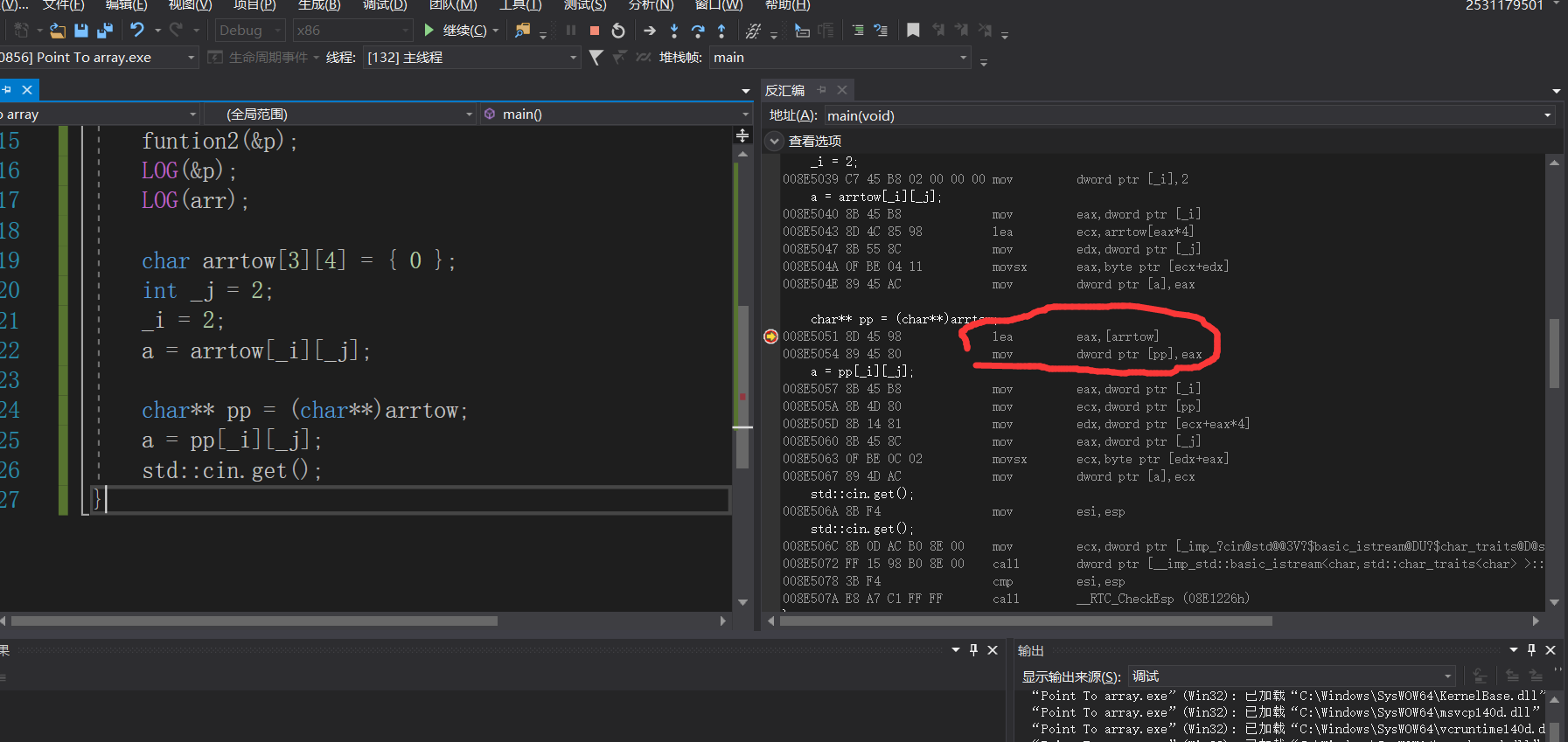Step Over the current statement
Viewport: 1568px width, 742px height.
click(698, 31)
